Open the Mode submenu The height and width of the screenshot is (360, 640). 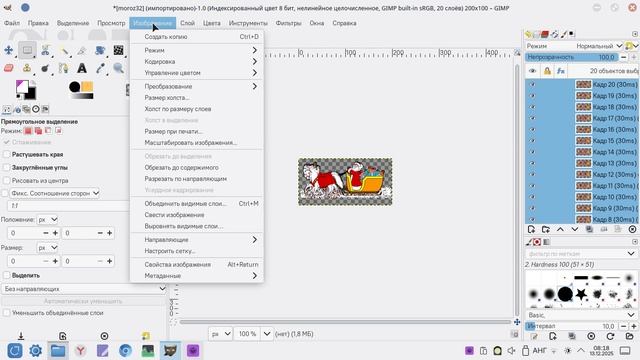196,50
